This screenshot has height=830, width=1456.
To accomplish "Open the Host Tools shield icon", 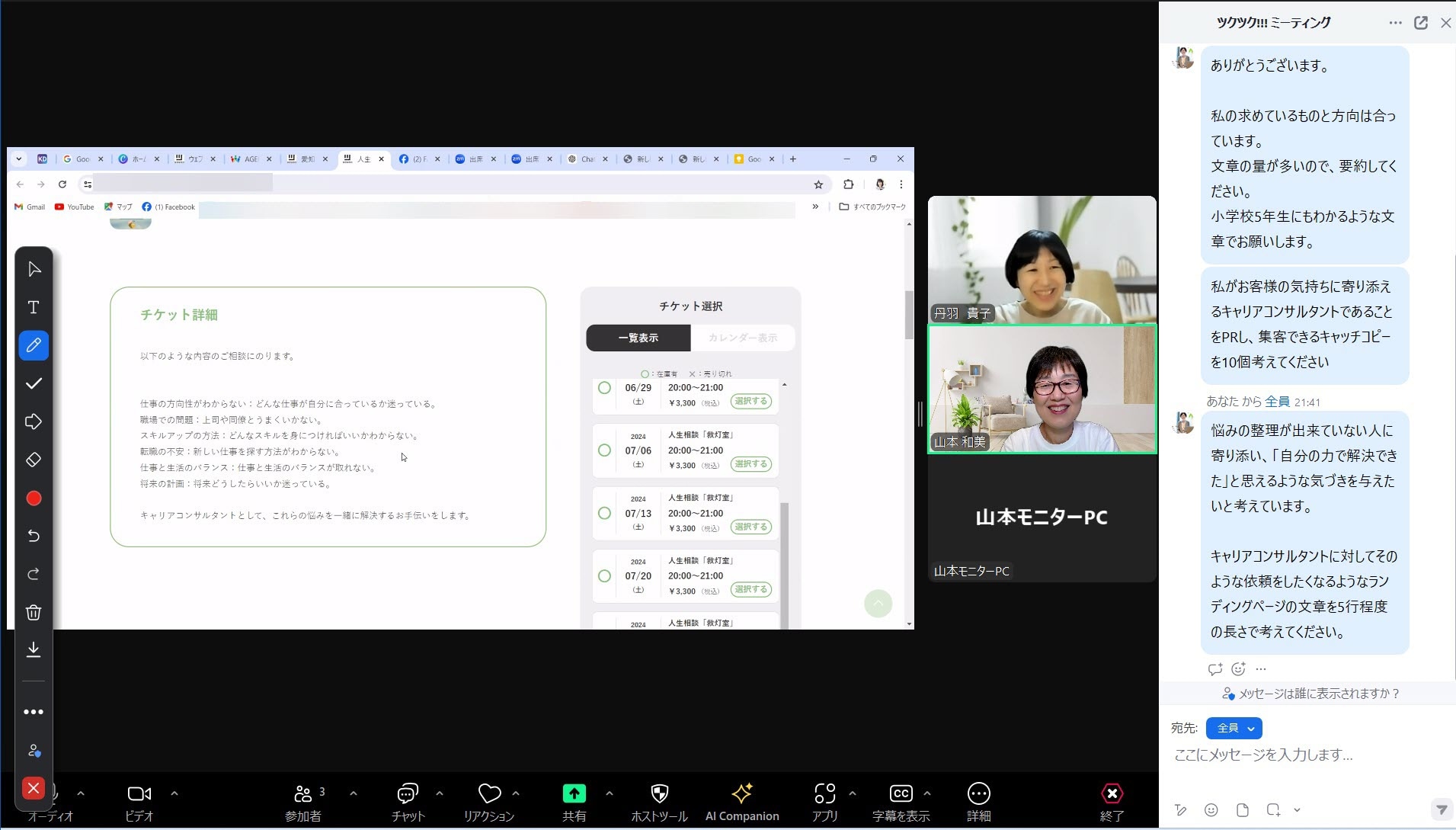I will tap(659, 801).
